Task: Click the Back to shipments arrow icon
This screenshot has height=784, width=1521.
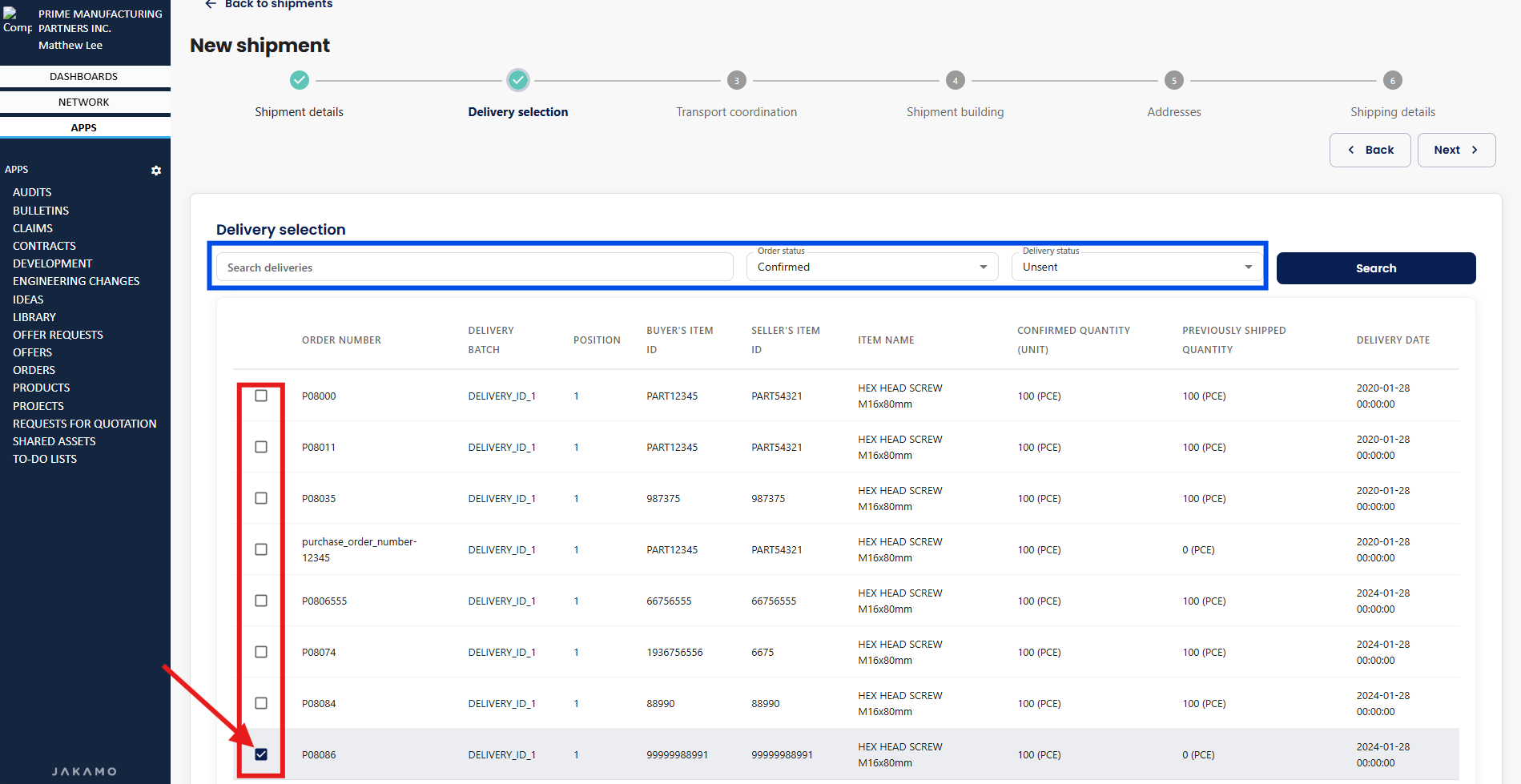Action: [211, 4]
